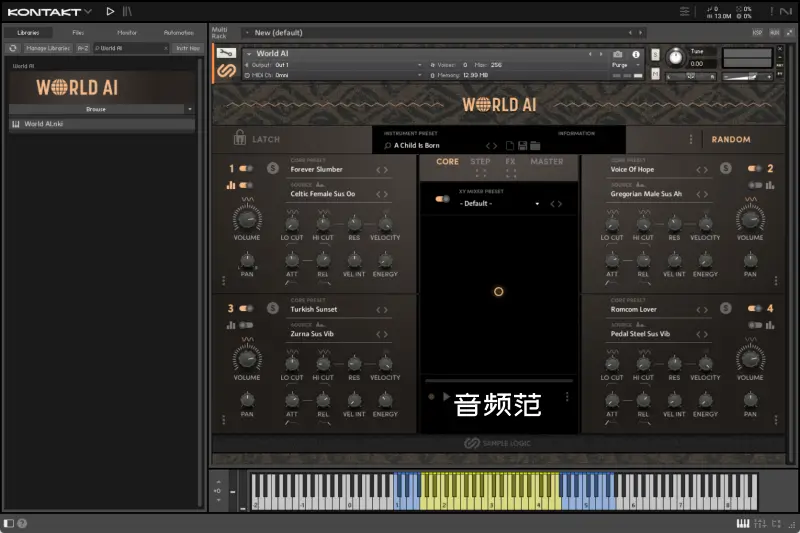Click XY motion record dot
Image resolution: width=800 pixels, height=533 pixels.
click(431, 396)
